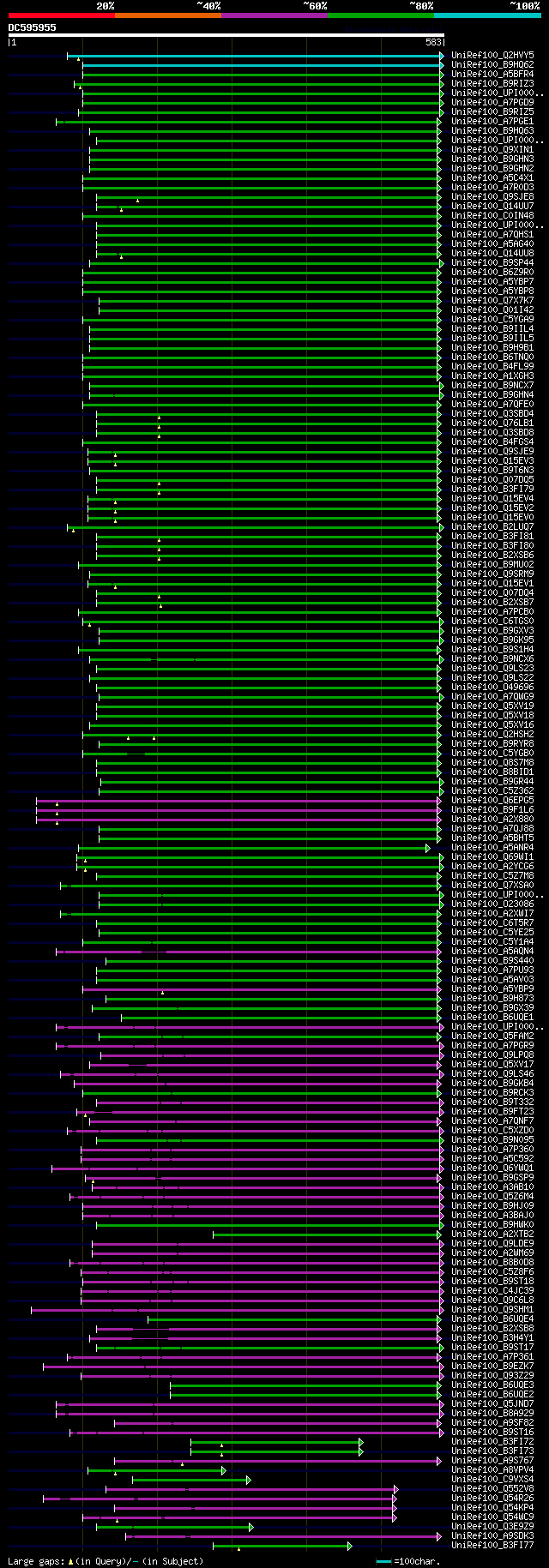Click the UniRef100_B3FI77 entry

pos(492,1546)
